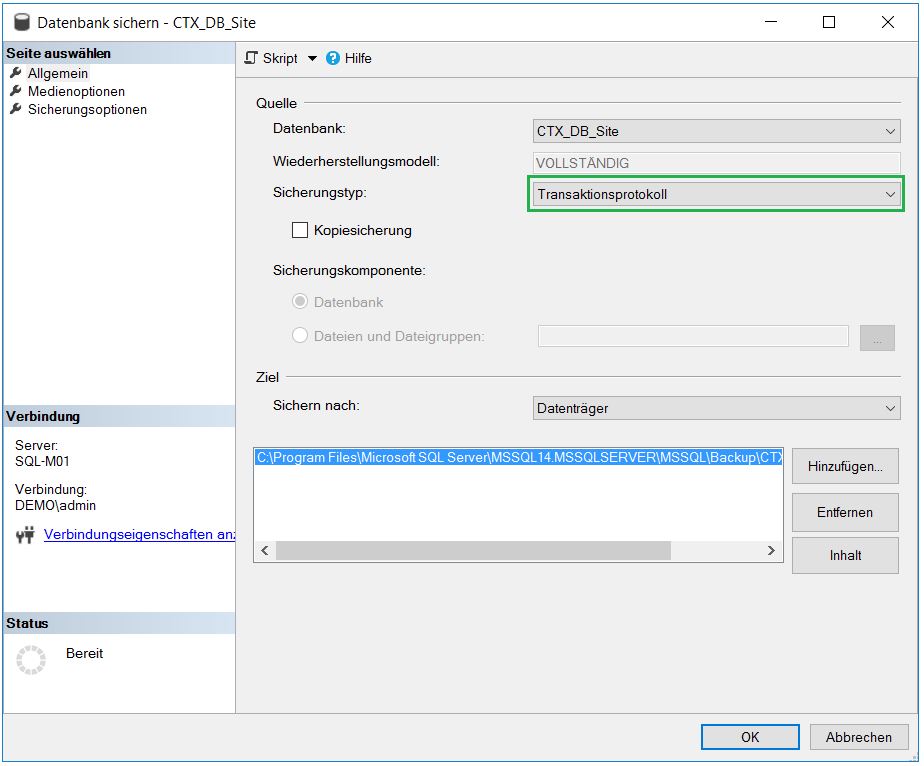Viewport: 924px width, 766px height.
Task: Confirm the backup with OK
Action: coord(749,737)
